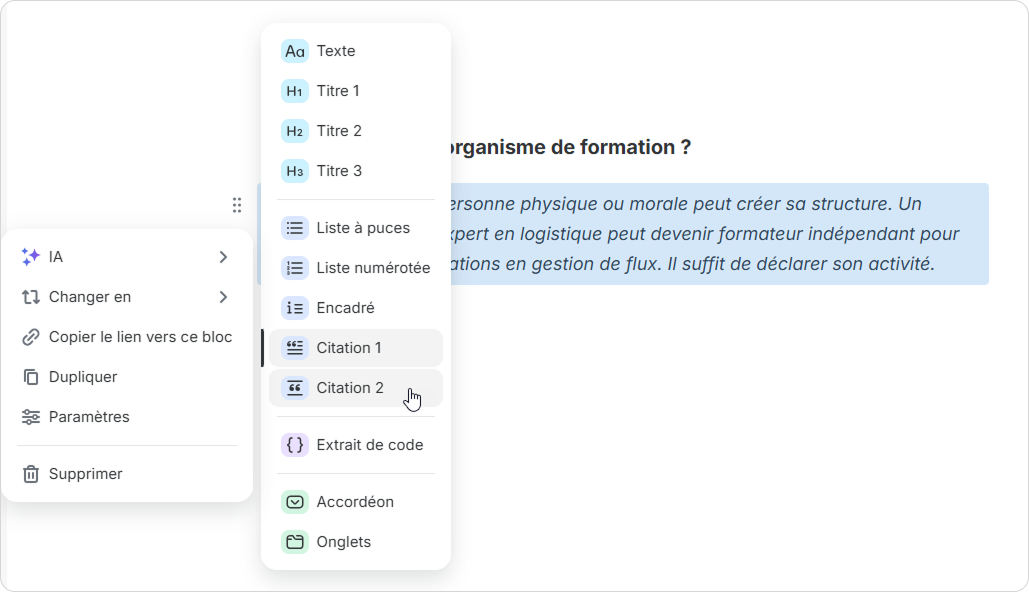
Task: Click the Accordéon block icon
Action: click(x=294, y=502)
